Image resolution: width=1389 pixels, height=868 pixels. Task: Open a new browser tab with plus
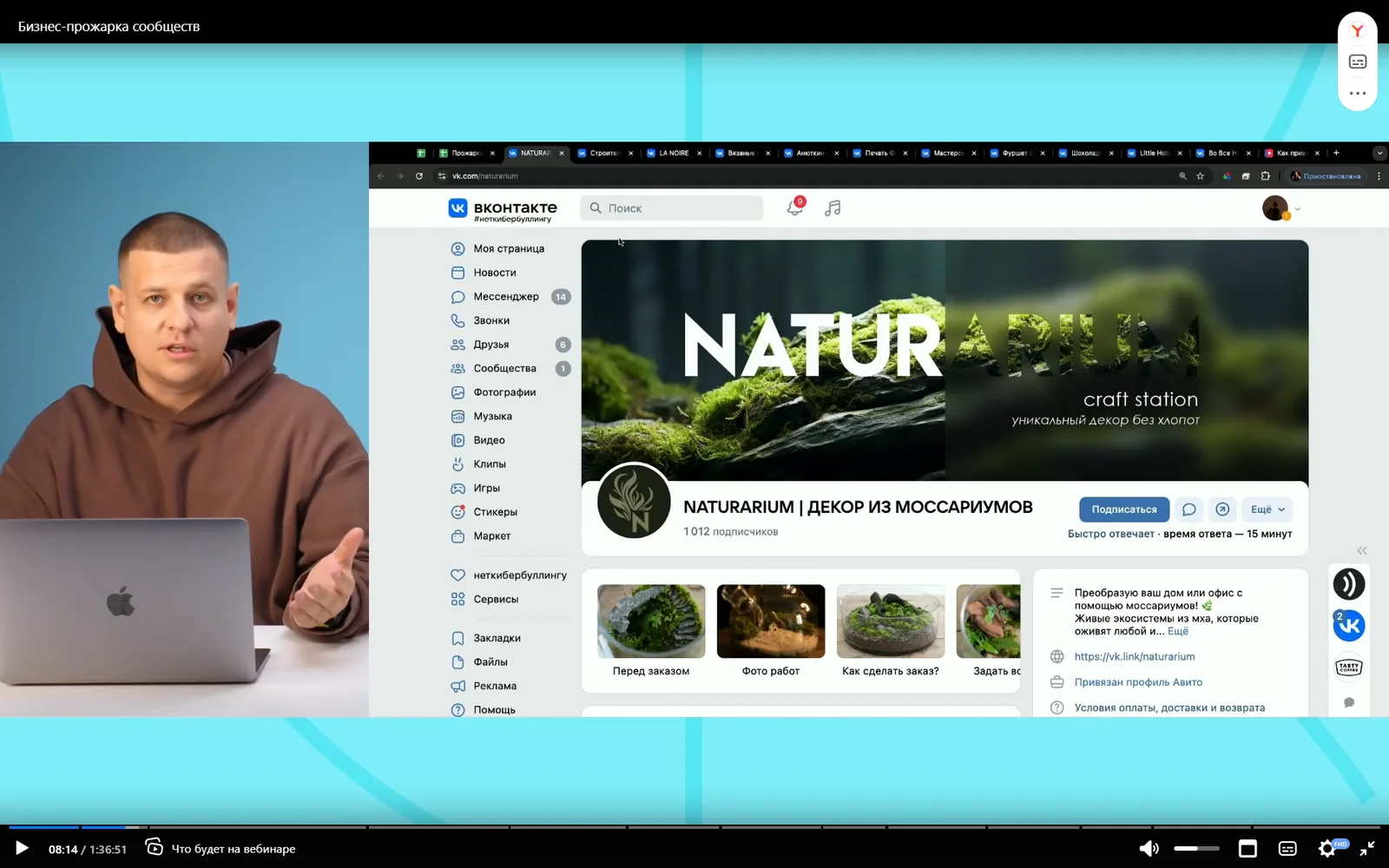pos(1336,153)
